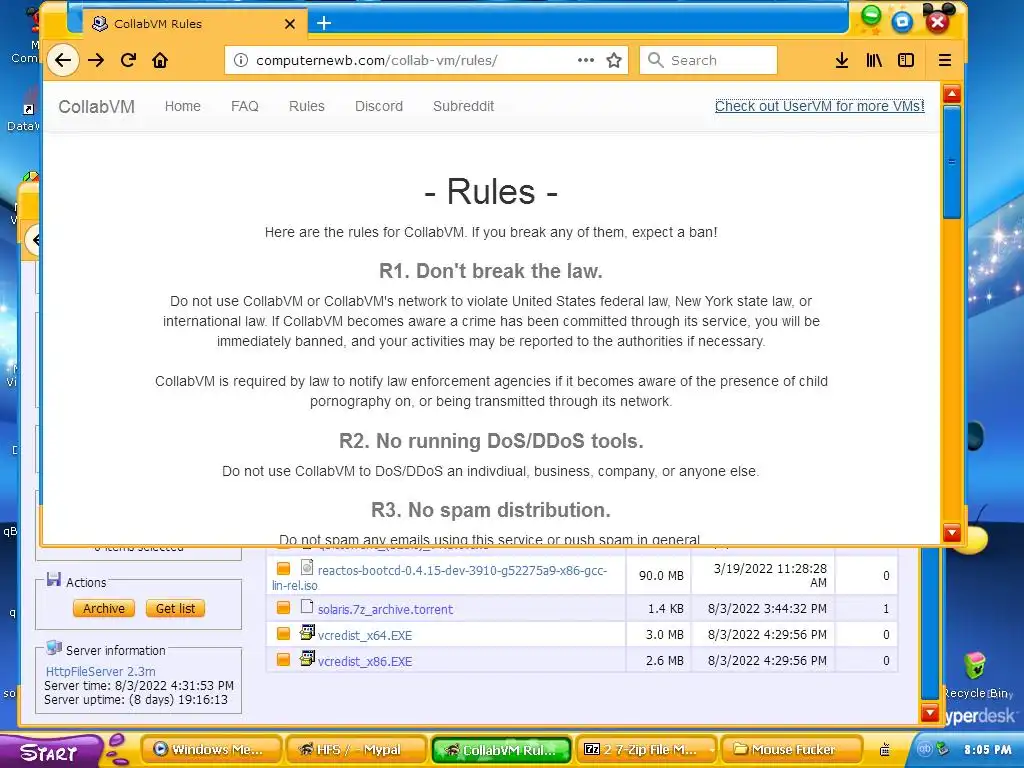Click the browser Search box
Image resolution: width=1024 pixels, height=768 pixels.
tap(708, 60)
